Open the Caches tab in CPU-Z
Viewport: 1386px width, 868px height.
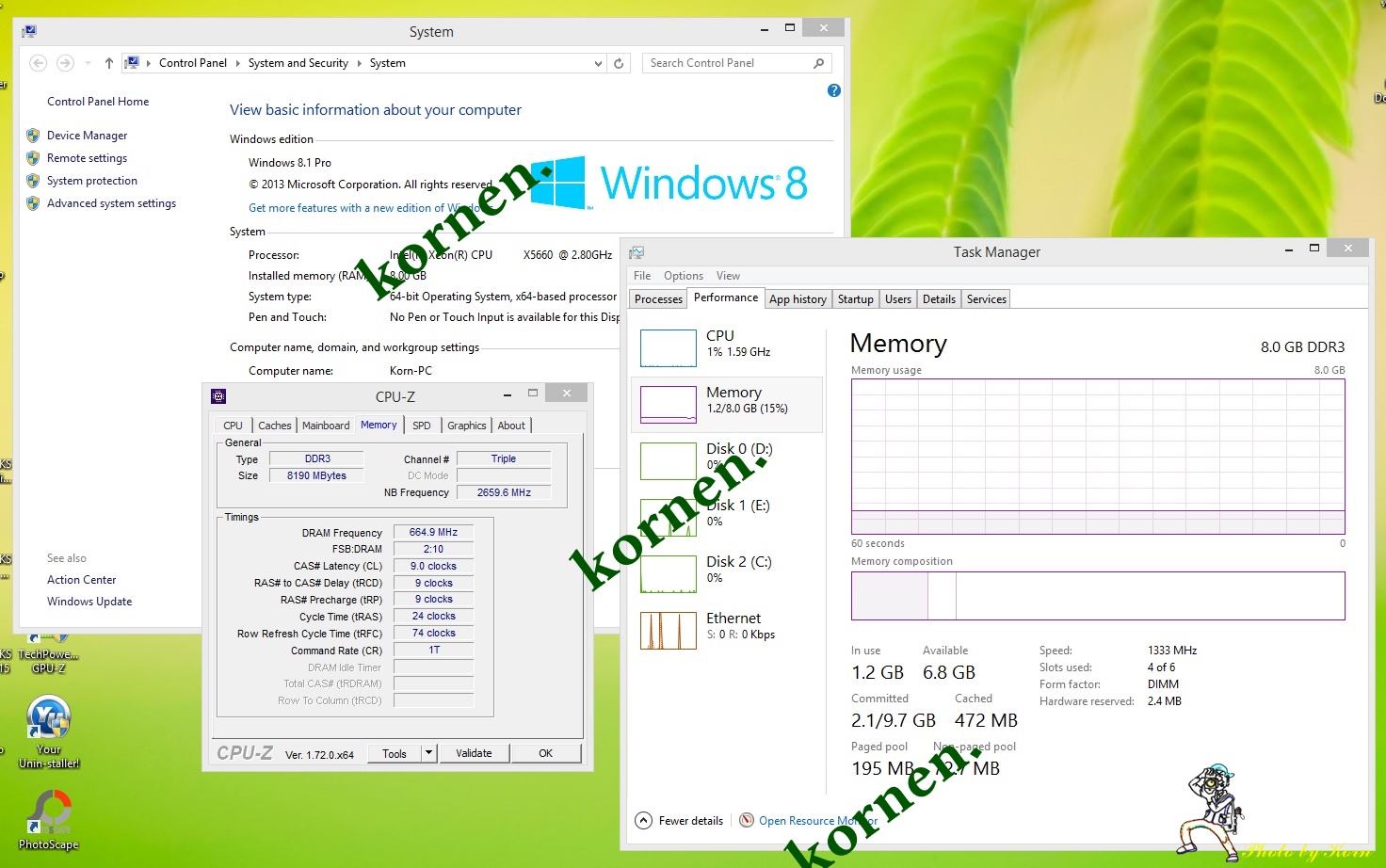tap(275, 426)
